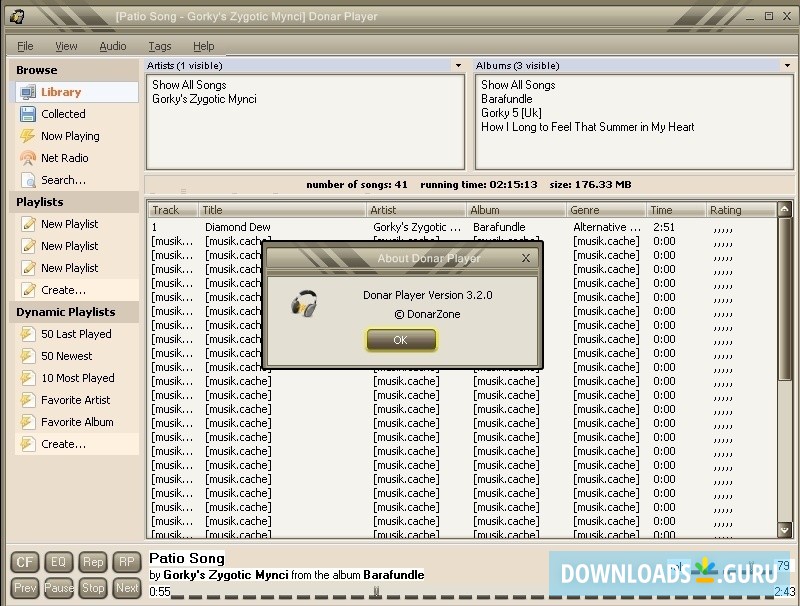
Task: Open the View menu
Action: pyautogui.click(x=66, y=46)
